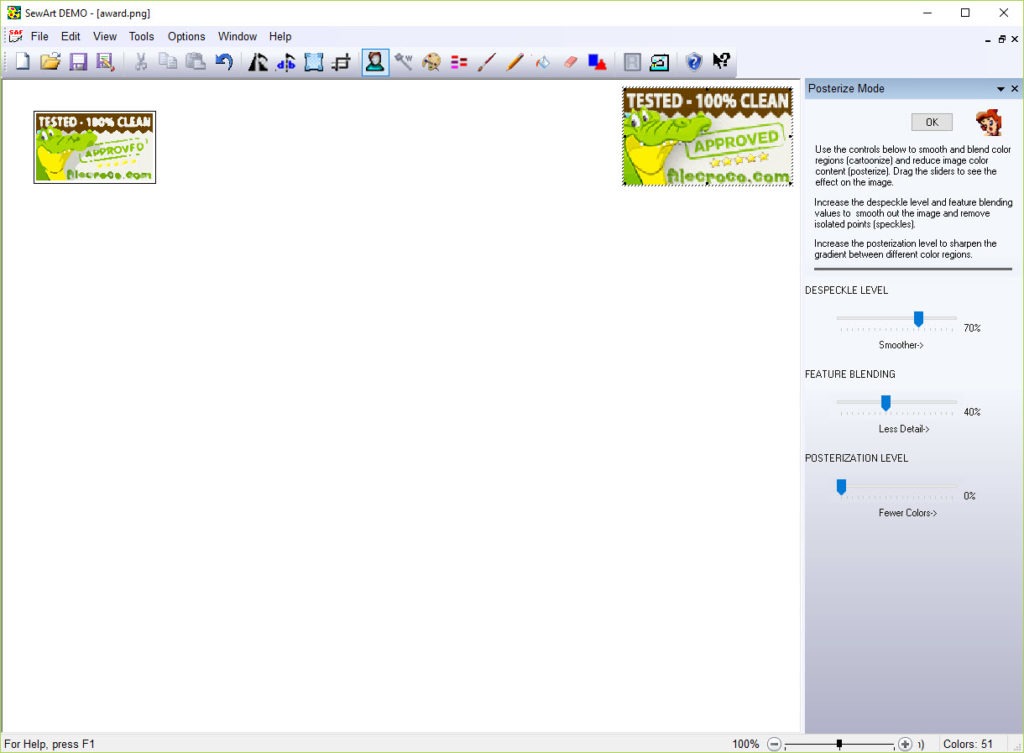Click the cartoon character icon in Posterize panel
The height and width of the screenshot is (753, 1024).
pyautogui.click(x=989, y=122)
